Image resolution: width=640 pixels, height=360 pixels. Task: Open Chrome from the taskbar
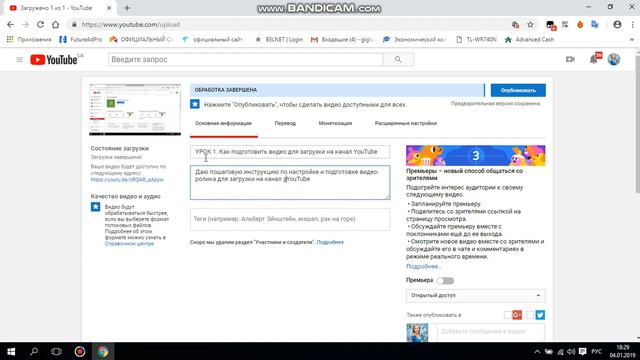[102, 351]
